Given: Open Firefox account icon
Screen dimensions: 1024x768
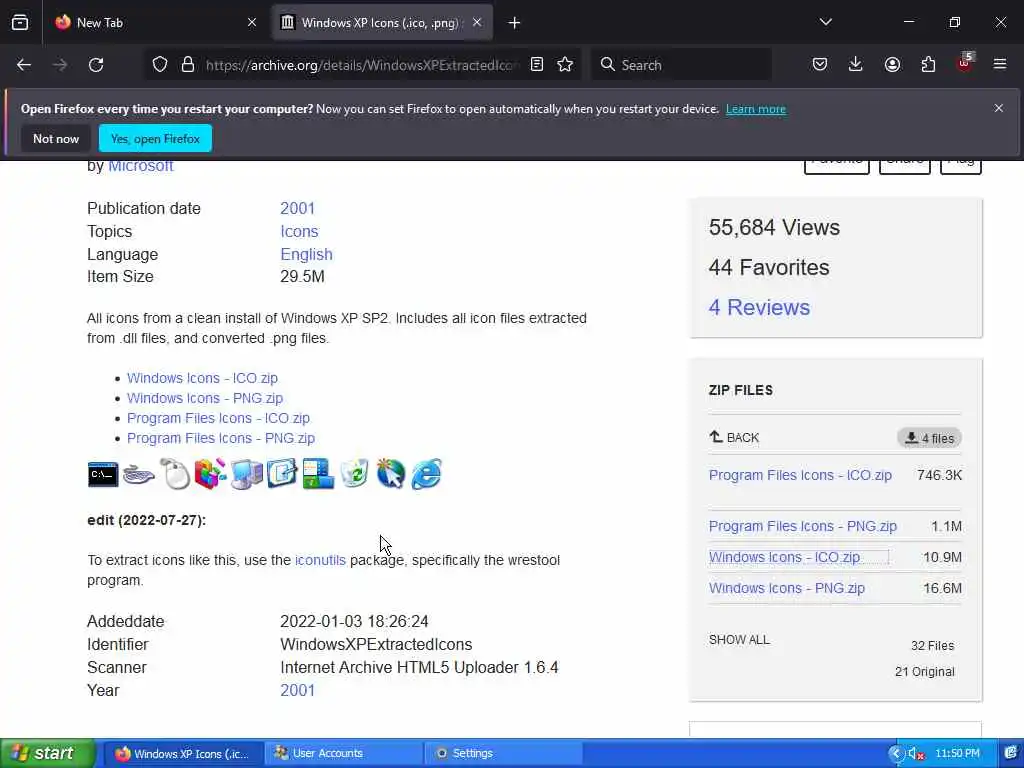Looking at the screenshot, I should pos(892,65).
